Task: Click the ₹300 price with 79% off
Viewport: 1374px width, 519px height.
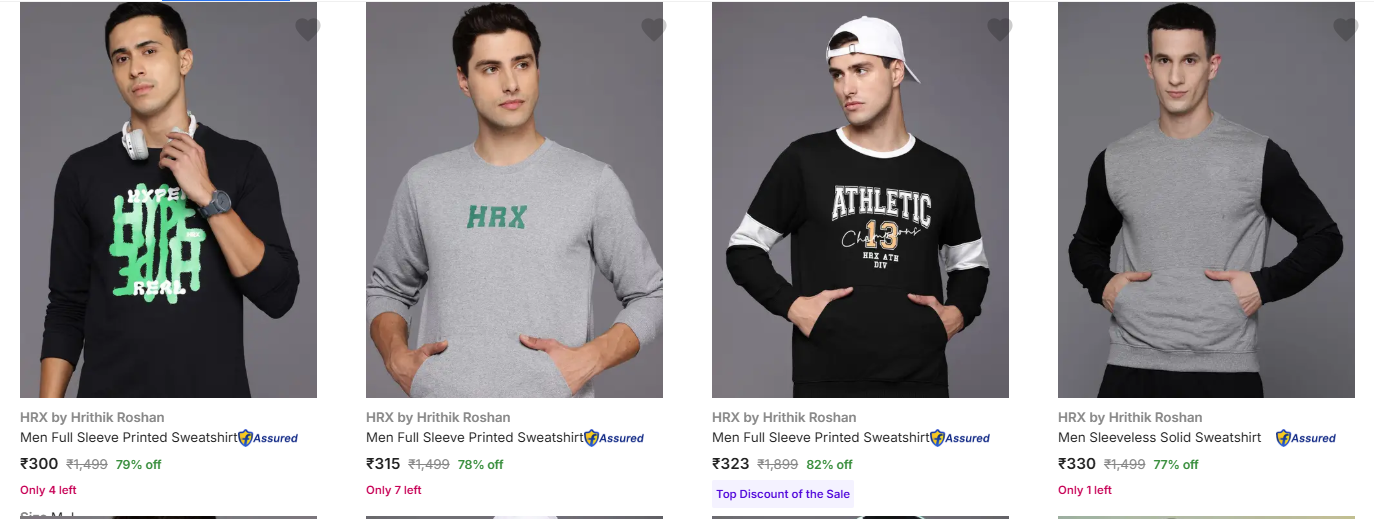Action: point(40,464)
